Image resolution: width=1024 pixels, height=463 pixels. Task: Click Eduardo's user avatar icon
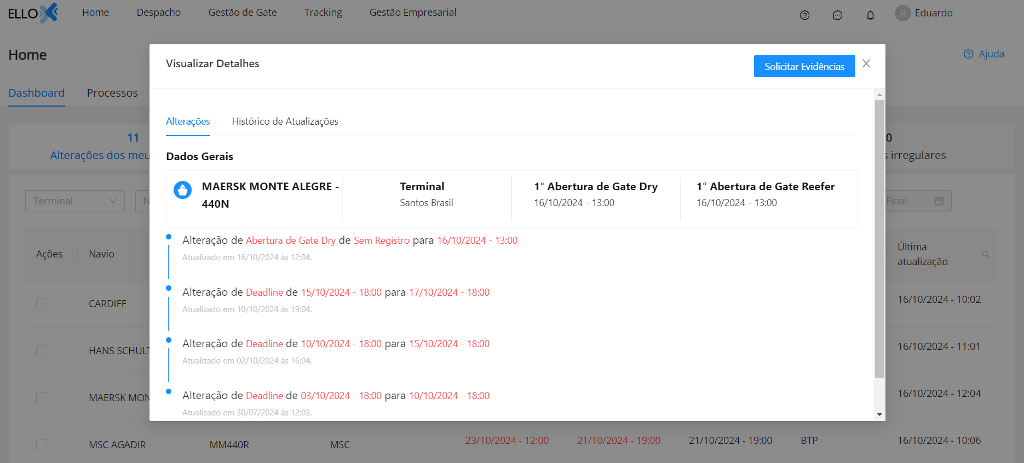tap(903, 14)
